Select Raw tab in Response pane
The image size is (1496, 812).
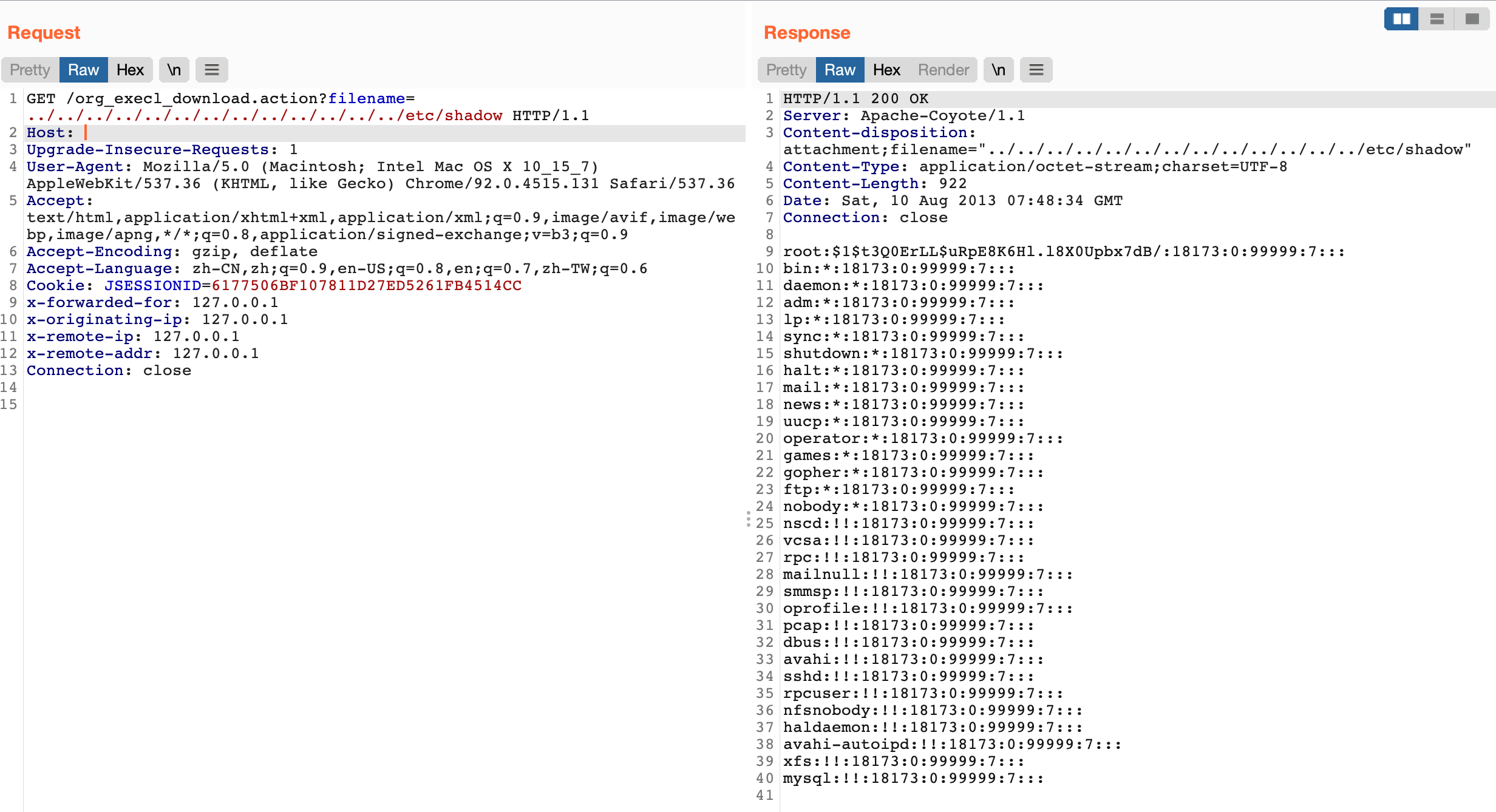pos(840,70)
